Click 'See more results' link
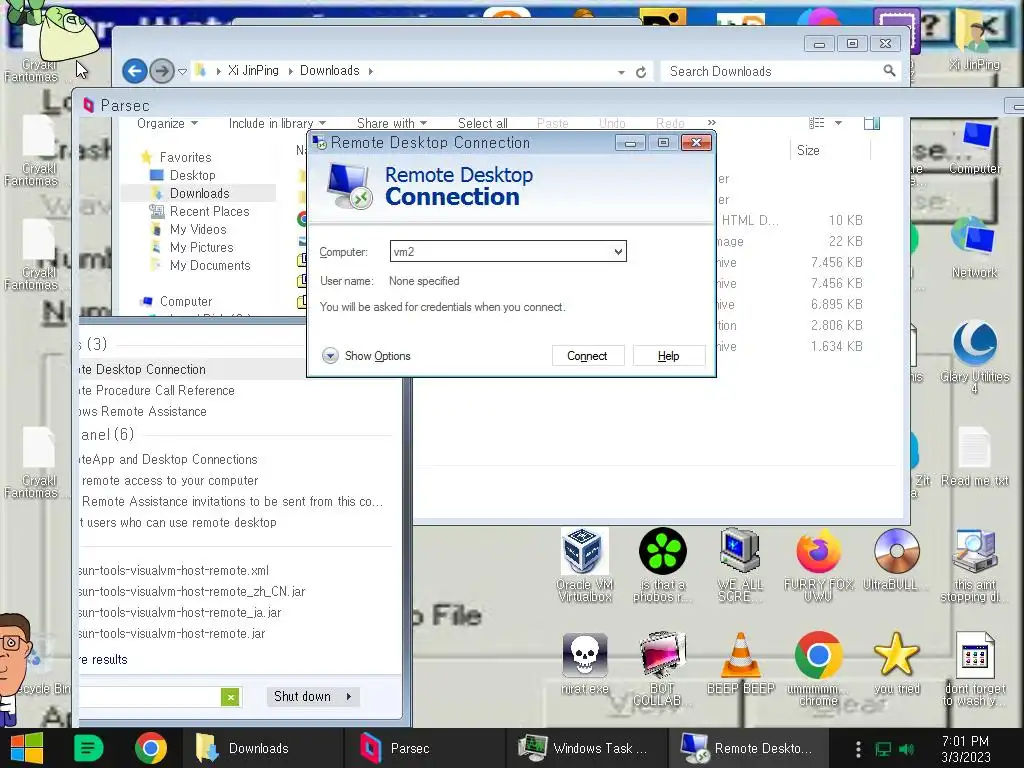 (x=103, y=660)
